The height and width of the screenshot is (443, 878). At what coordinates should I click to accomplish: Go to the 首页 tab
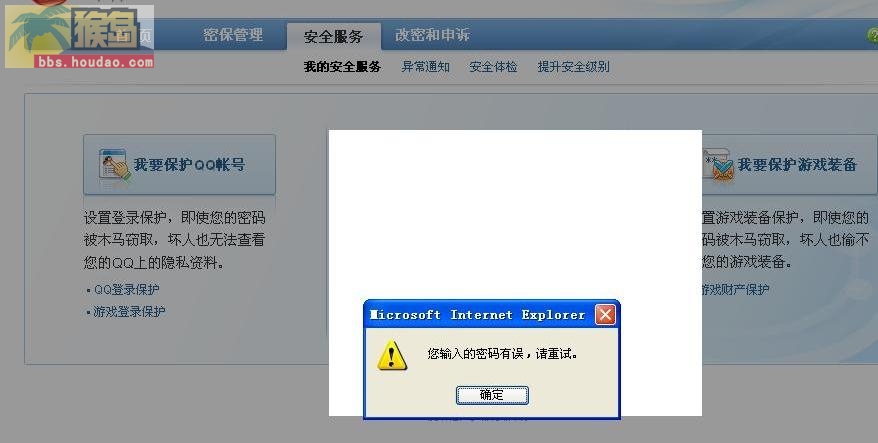pos(133,35)
